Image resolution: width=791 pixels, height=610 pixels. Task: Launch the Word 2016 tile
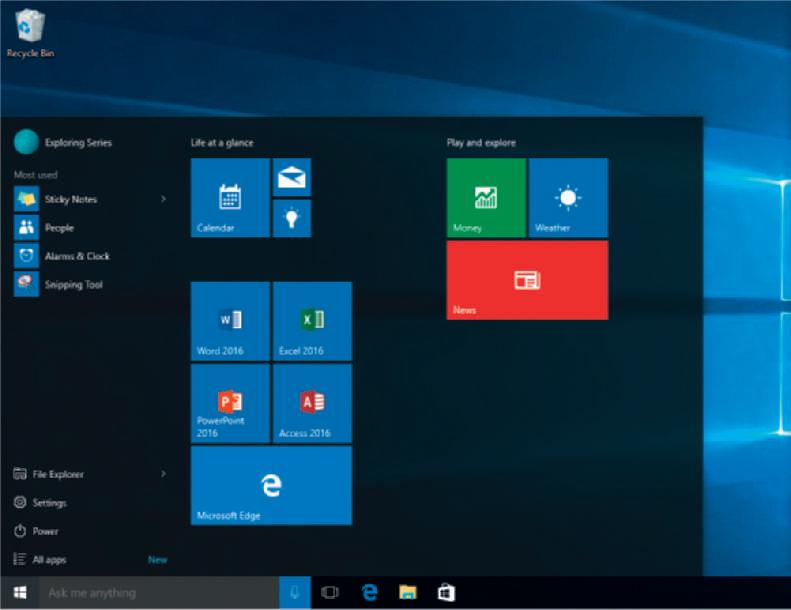230,321
